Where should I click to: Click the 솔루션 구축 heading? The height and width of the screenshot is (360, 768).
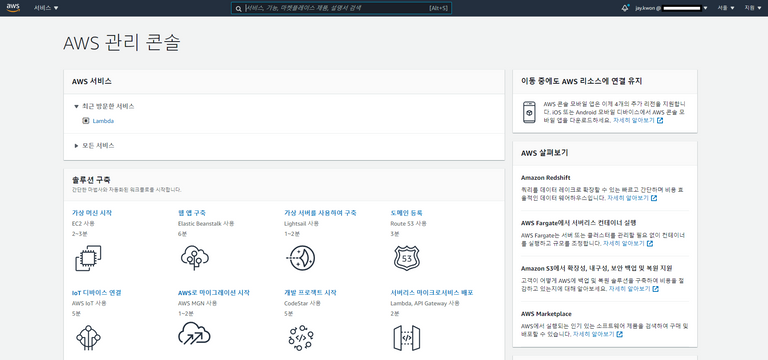click(x=91, y=179)
